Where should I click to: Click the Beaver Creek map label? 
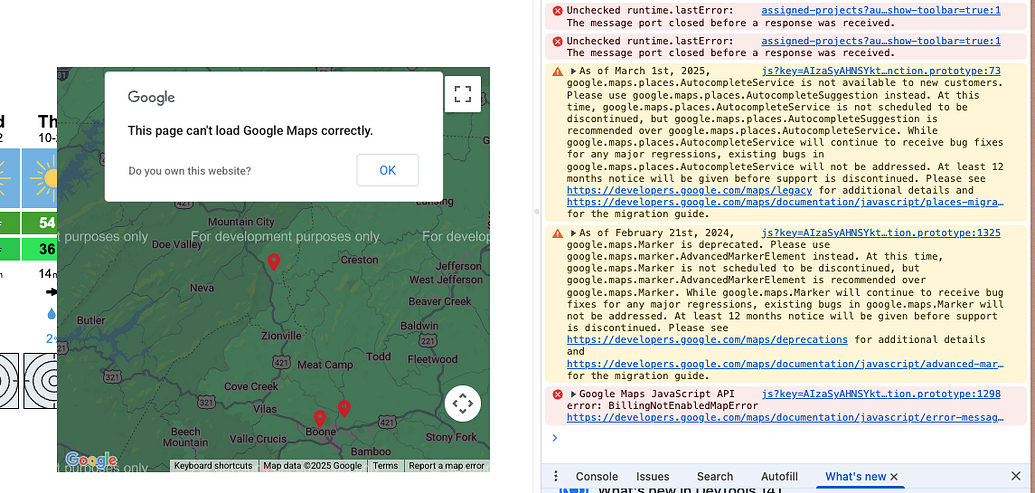pos(440,301)
